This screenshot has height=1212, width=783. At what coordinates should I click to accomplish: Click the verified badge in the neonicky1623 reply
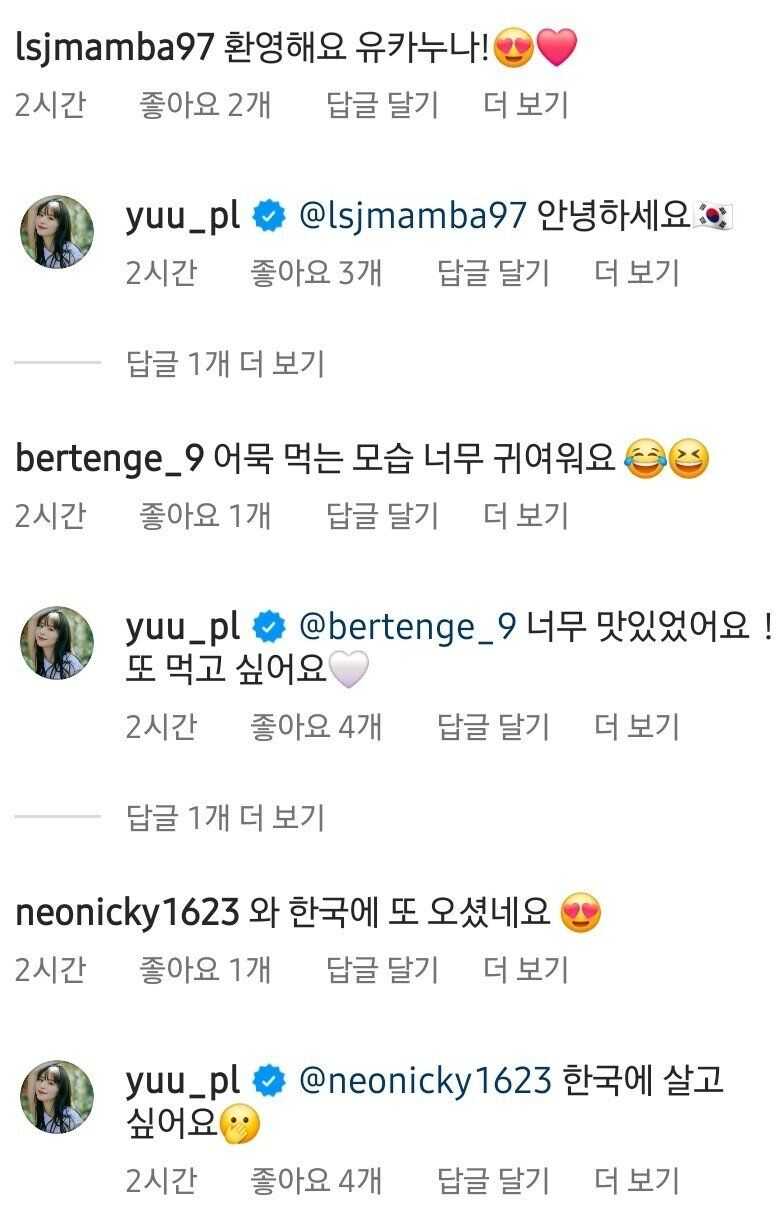(268, 1082)
